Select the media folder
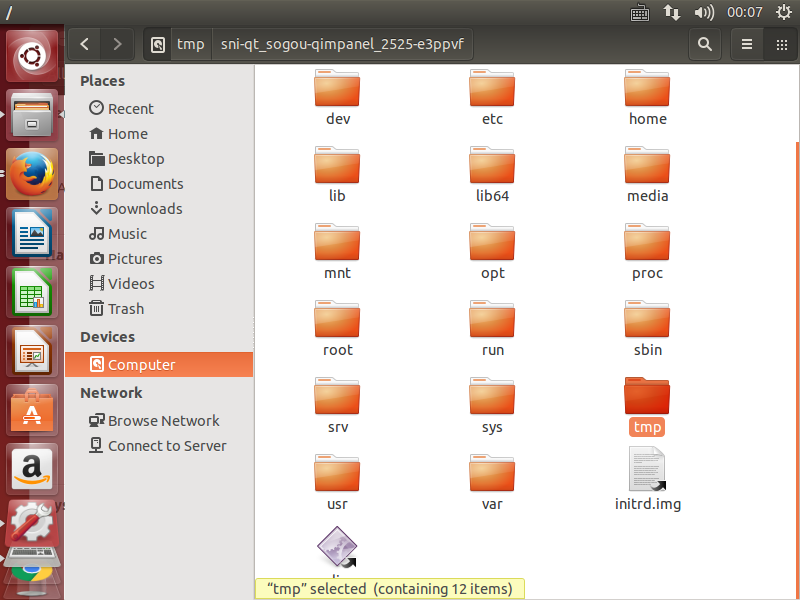The height and width of the screenshot is (600, 800). (x=647, y=175)
